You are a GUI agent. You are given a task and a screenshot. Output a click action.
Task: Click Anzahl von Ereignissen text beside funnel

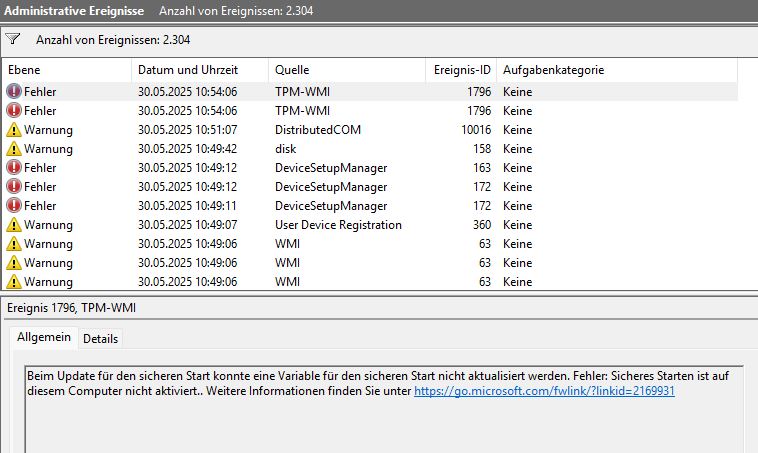(113, 40)
